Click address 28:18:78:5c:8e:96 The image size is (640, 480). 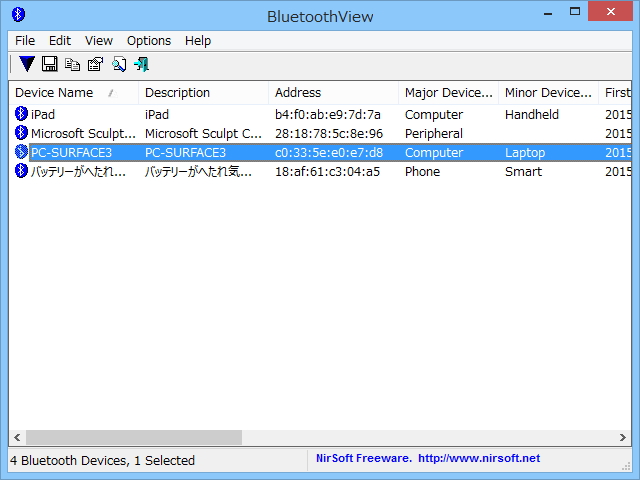(329, 133)
